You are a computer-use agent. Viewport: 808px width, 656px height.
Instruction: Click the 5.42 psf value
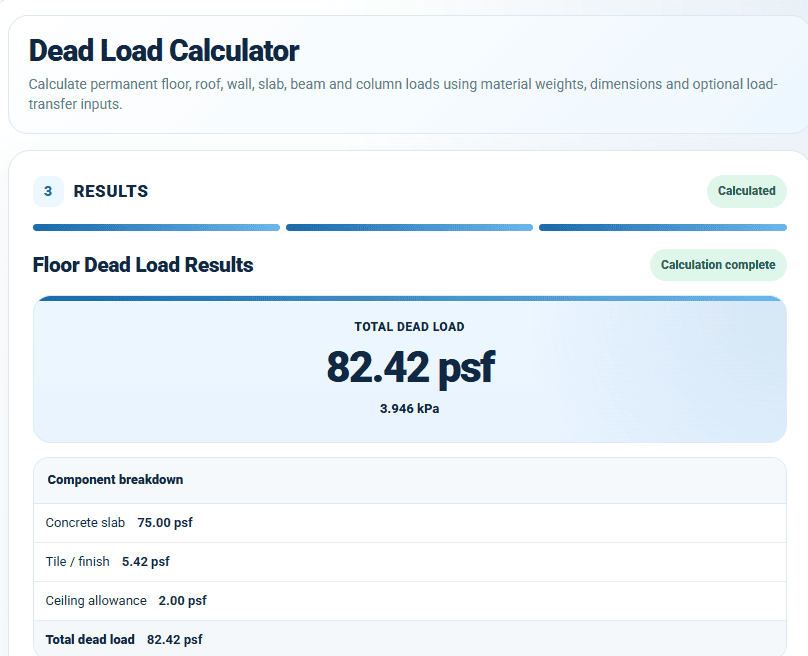point(145,562)
